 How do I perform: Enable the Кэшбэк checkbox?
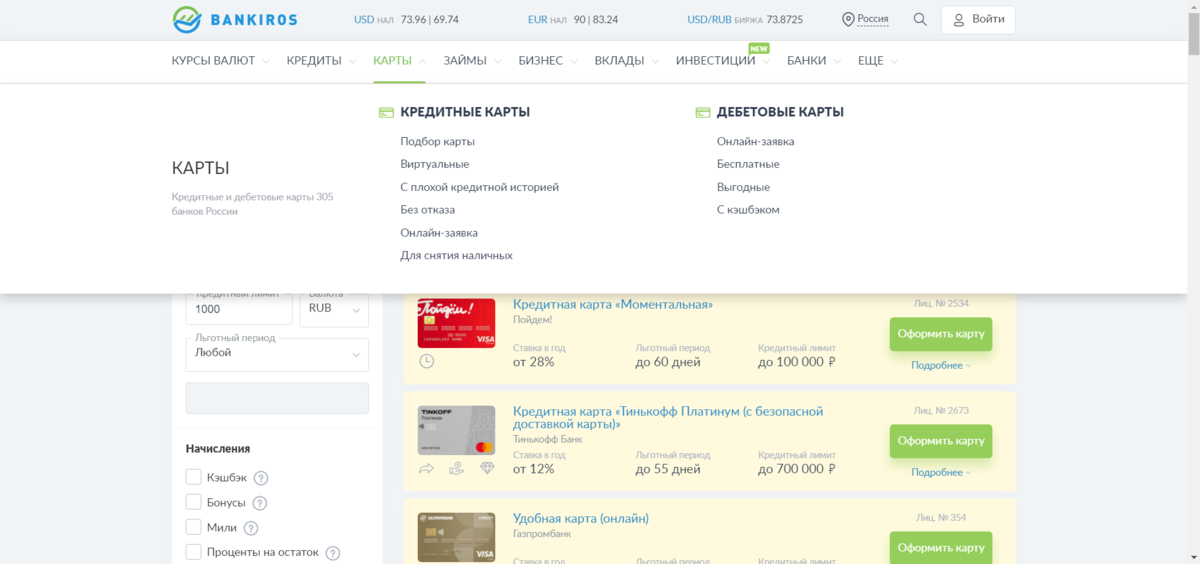point(194,477)
